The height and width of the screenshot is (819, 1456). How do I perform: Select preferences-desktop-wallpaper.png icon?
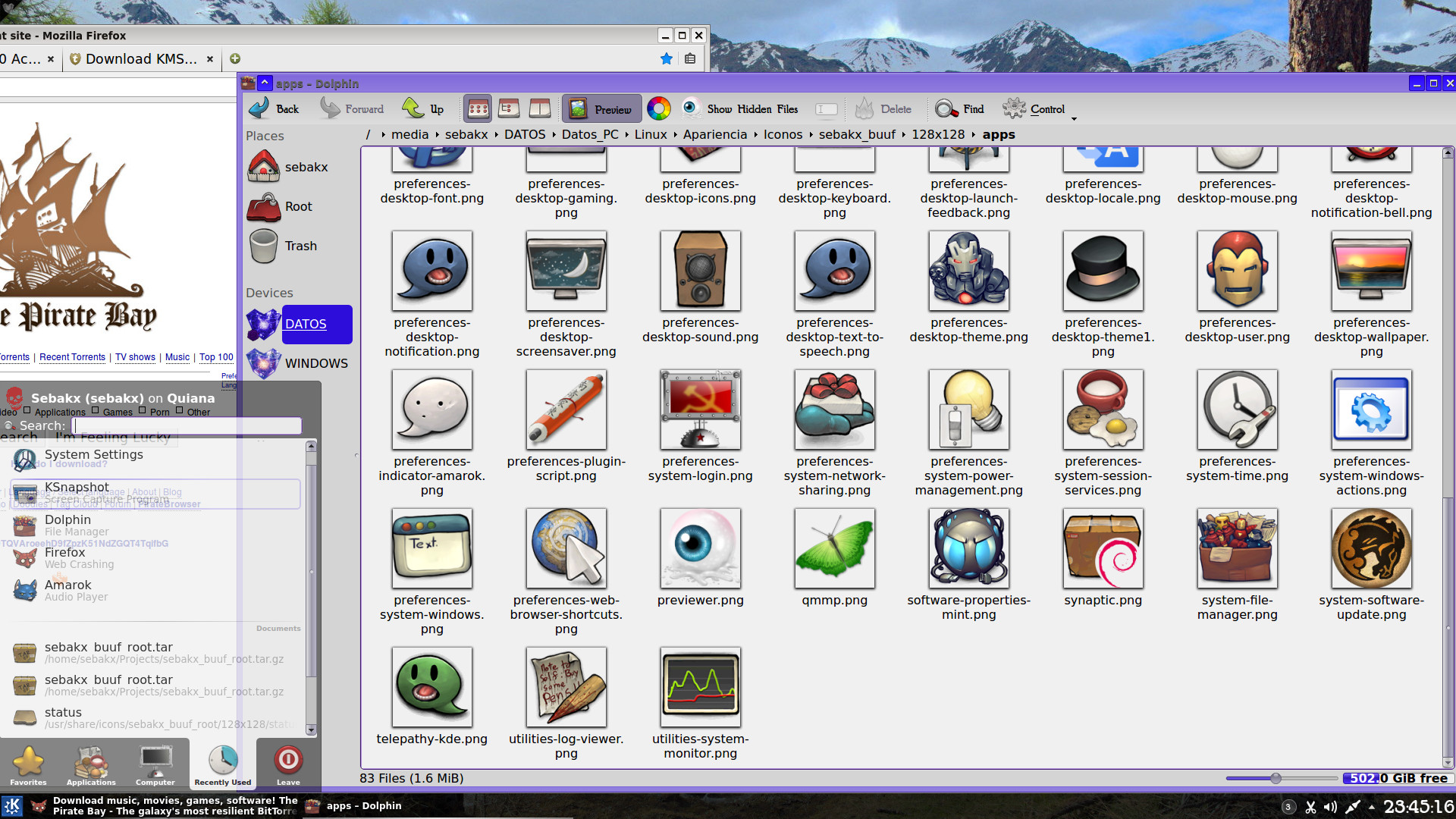tap(1371, 271)
